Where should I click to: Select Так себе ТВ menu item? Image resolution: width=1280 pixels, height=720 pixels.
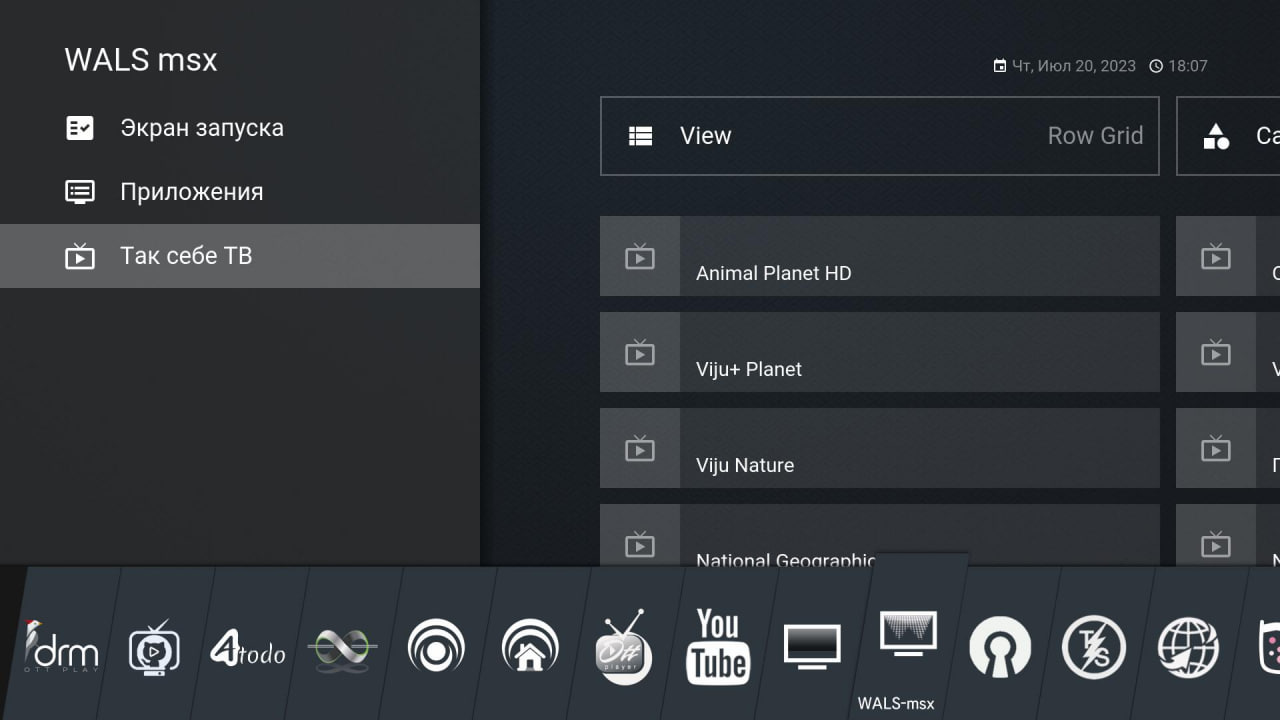point(186,256)
